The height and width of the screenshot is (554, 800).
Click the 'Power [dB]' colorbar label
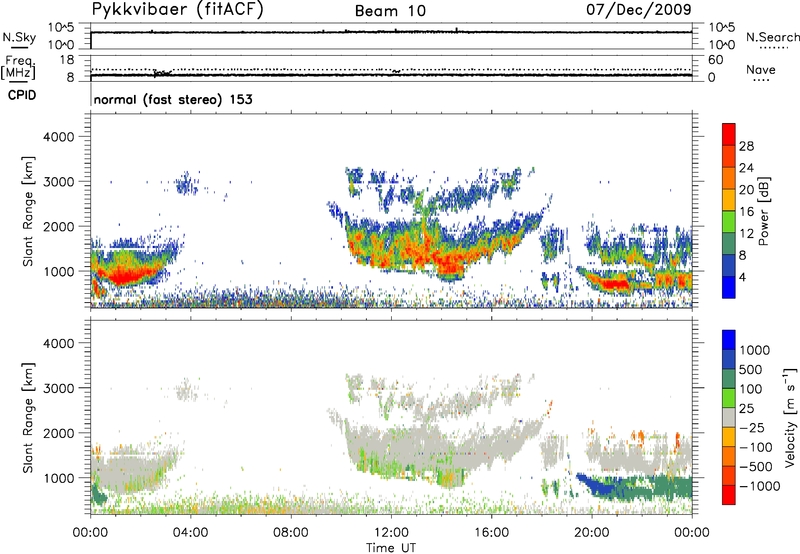pos(763,211)
